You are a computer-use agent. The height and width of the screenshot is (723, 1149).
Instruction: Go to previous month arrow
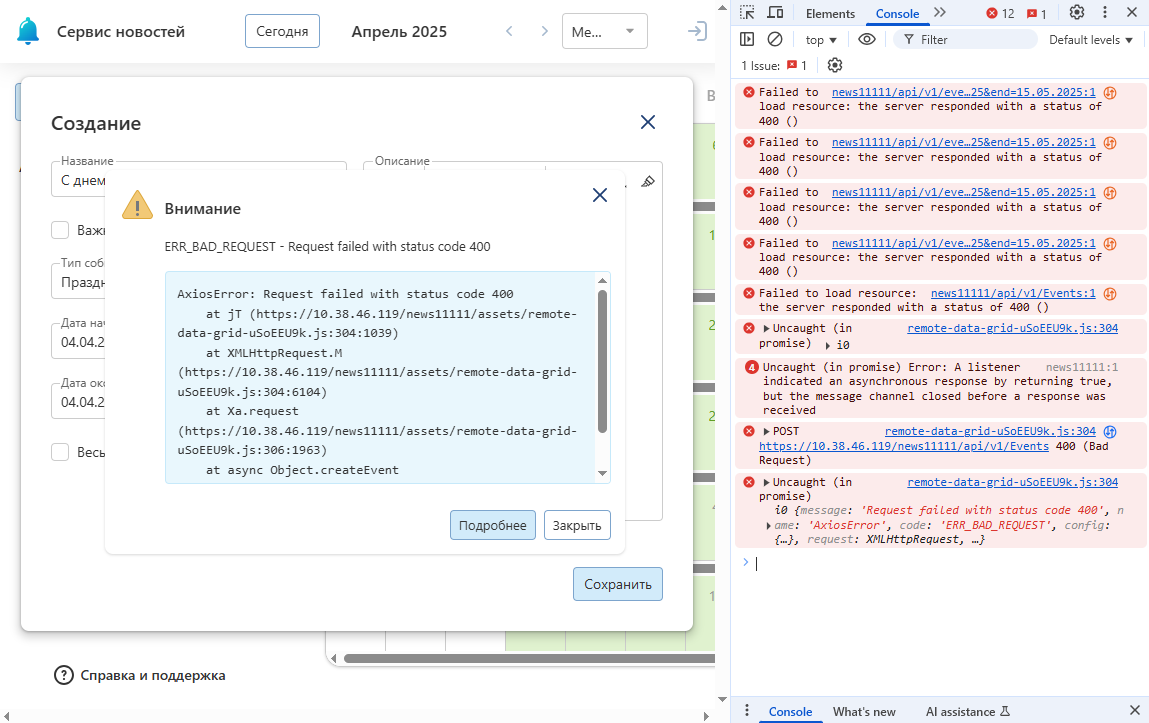(x=509, y=31)
